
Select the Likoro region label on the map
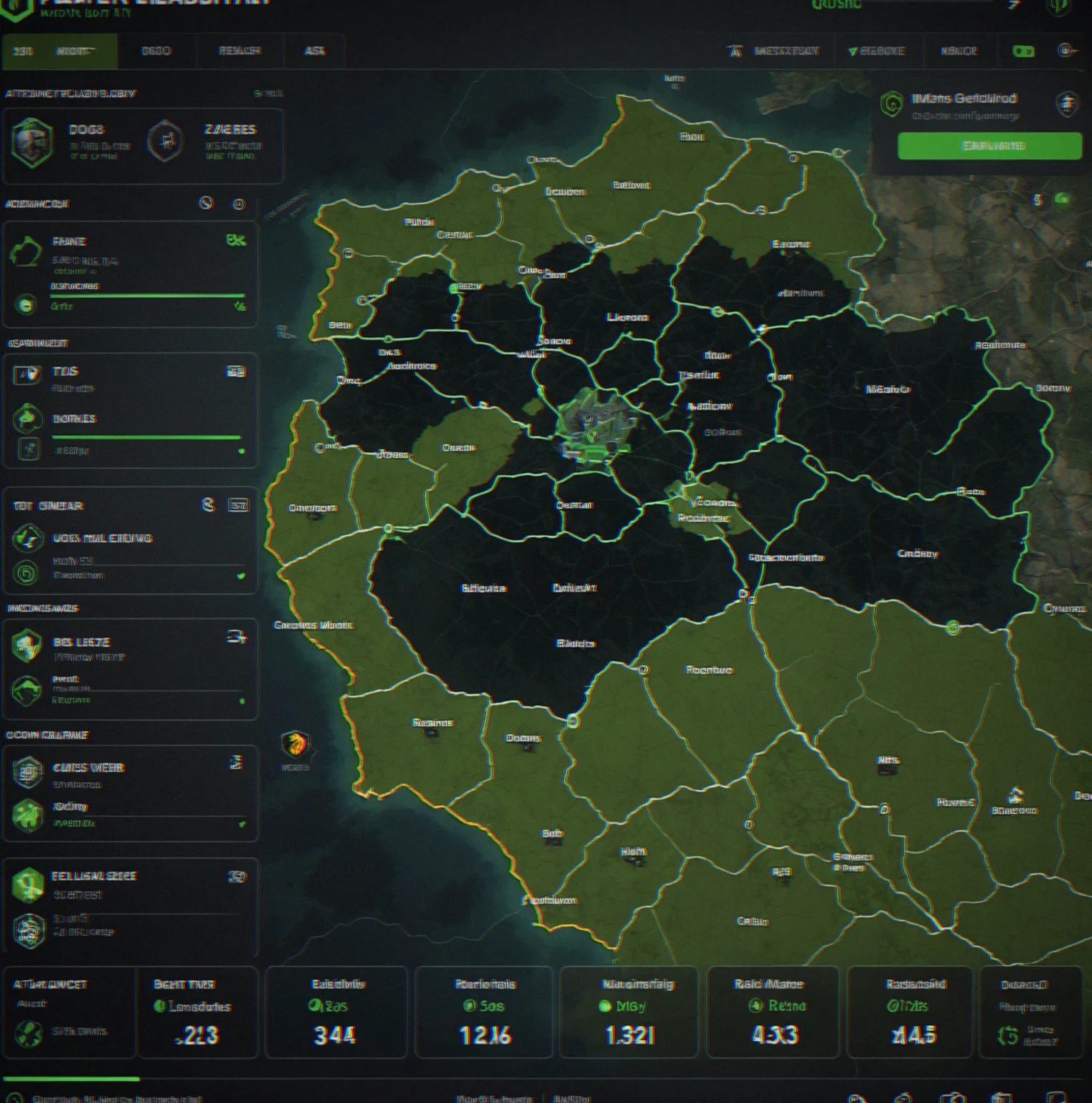(627, 316)
